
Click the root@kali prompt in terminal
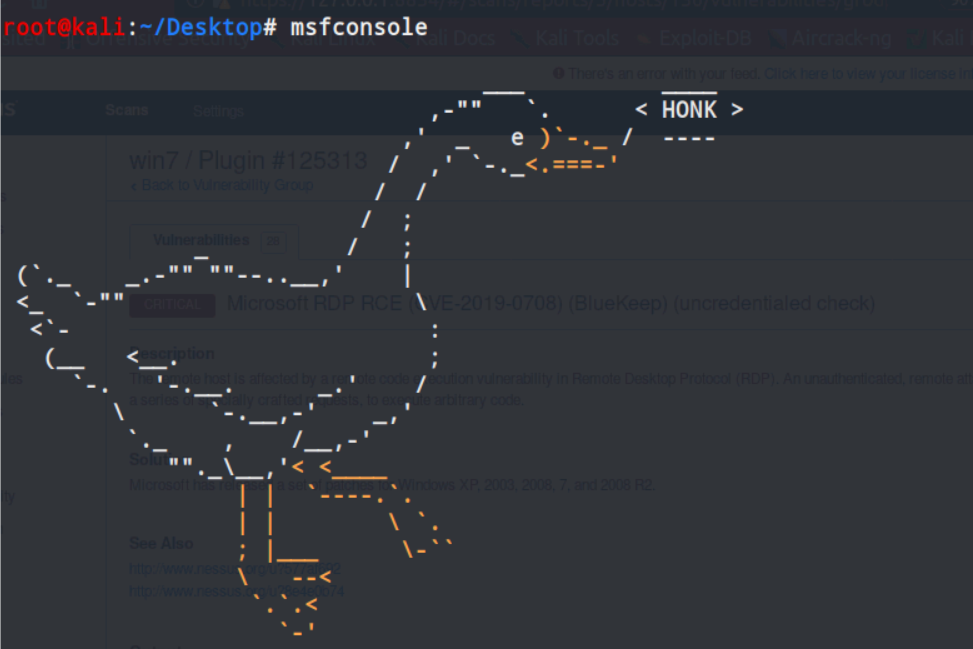click(64, 27)
